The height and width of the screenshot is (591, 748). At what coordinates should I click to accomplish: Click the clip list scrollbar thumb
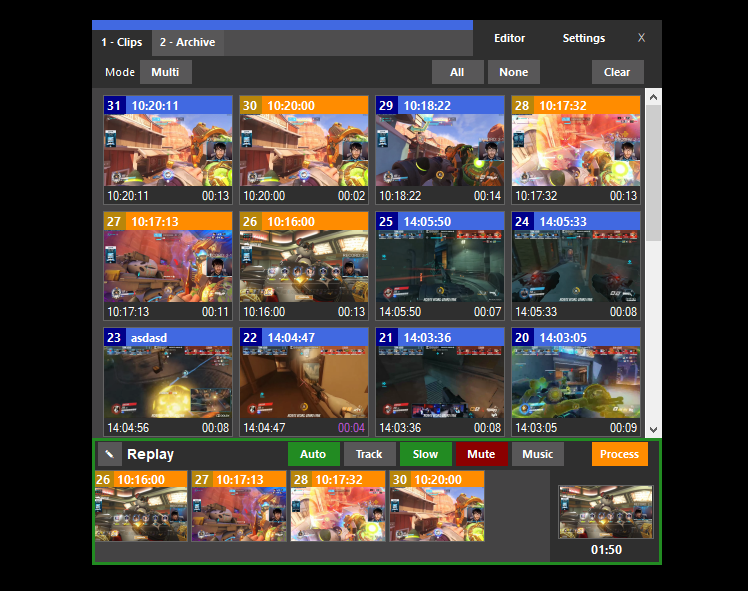pyautogui.click(x=654, y=173)
